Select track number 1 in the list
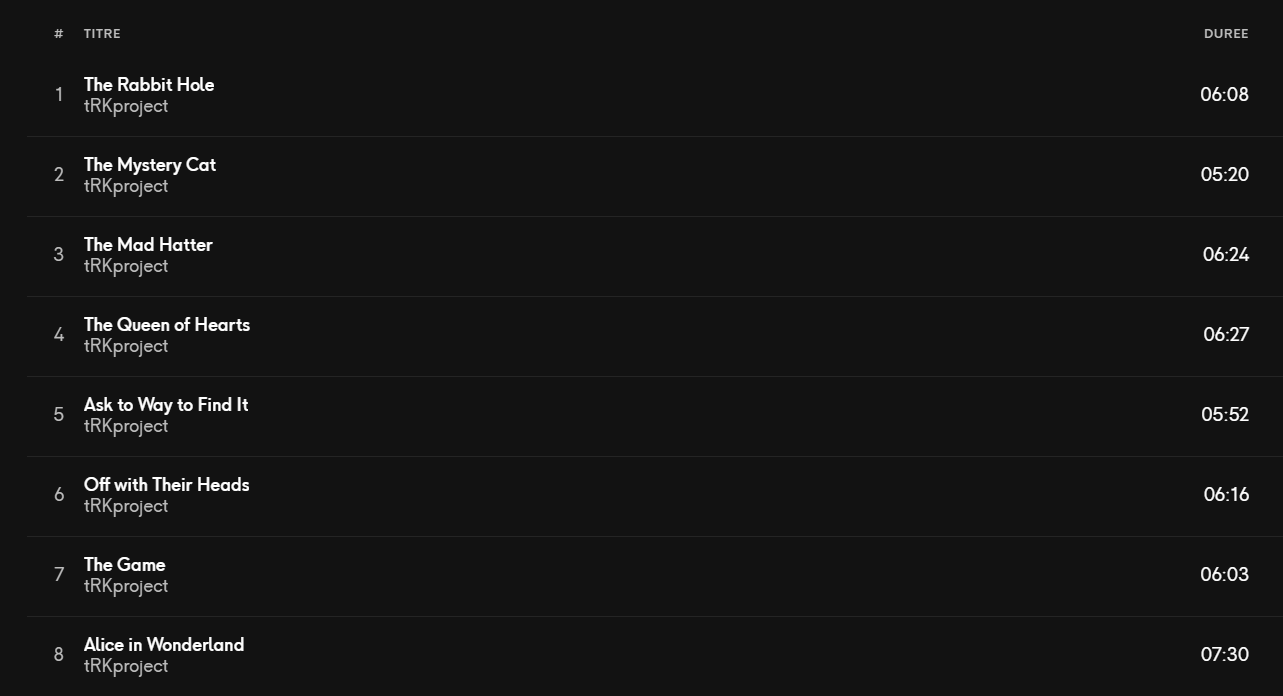The width and height of the screenshot is (1283, 696). coord(59,95)
